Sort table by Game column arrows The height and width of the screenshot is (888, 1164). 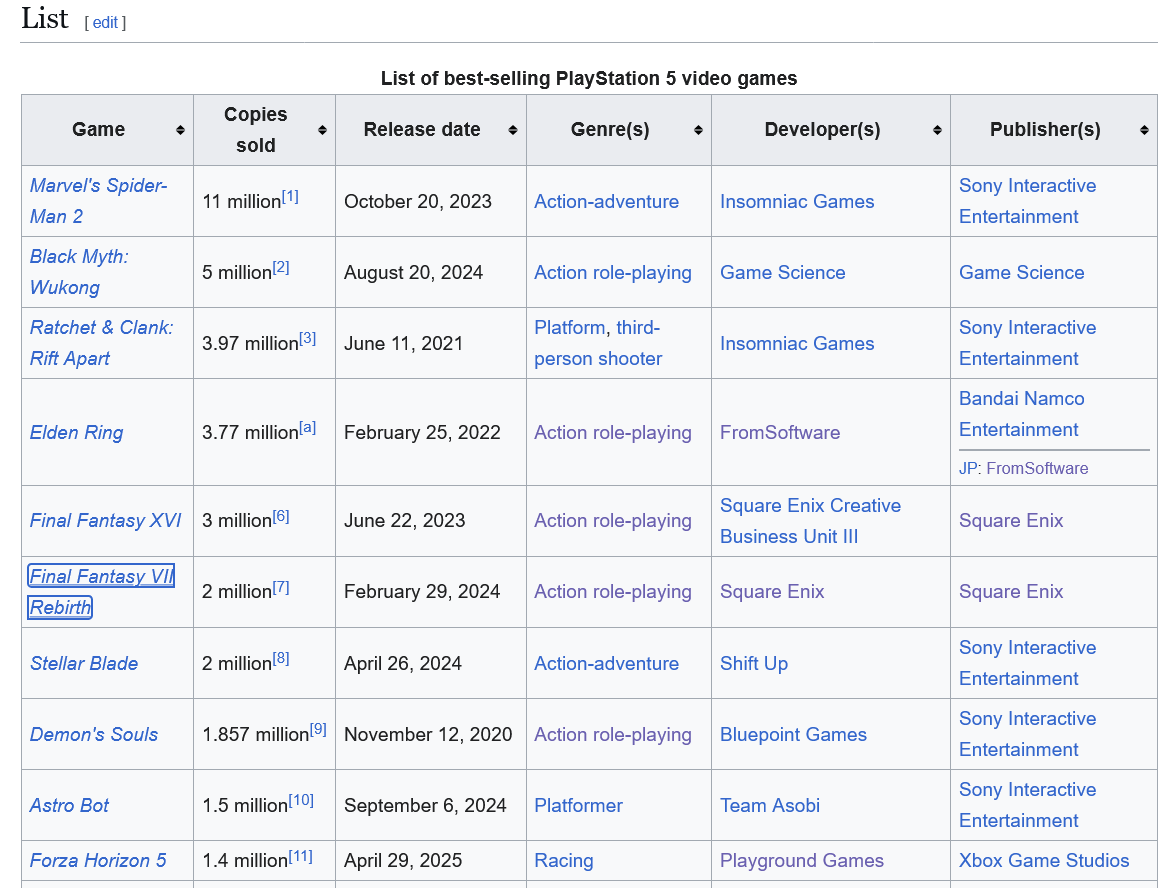click(180, 130)
